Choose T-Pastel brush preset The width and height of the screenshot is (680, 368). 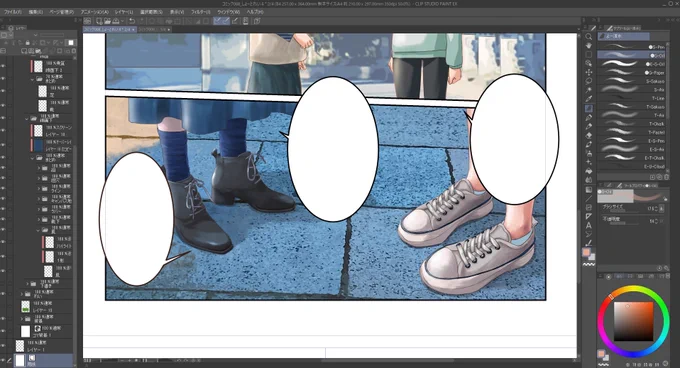(x=633, y=133)
